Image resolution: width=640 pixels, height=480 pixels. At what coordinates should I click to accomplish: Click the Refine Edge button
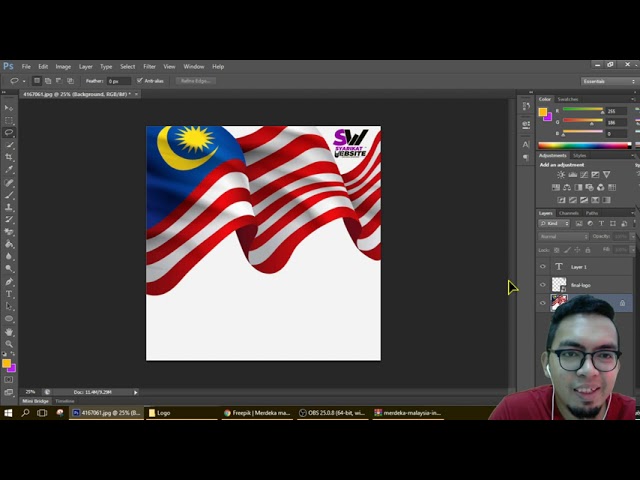[196, 81]
